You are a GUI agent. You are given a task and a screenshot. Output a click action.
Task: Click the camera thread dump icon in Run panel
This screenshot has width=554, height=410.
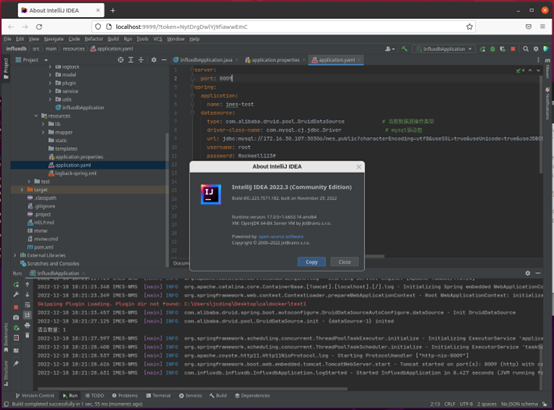pos(16,317)
